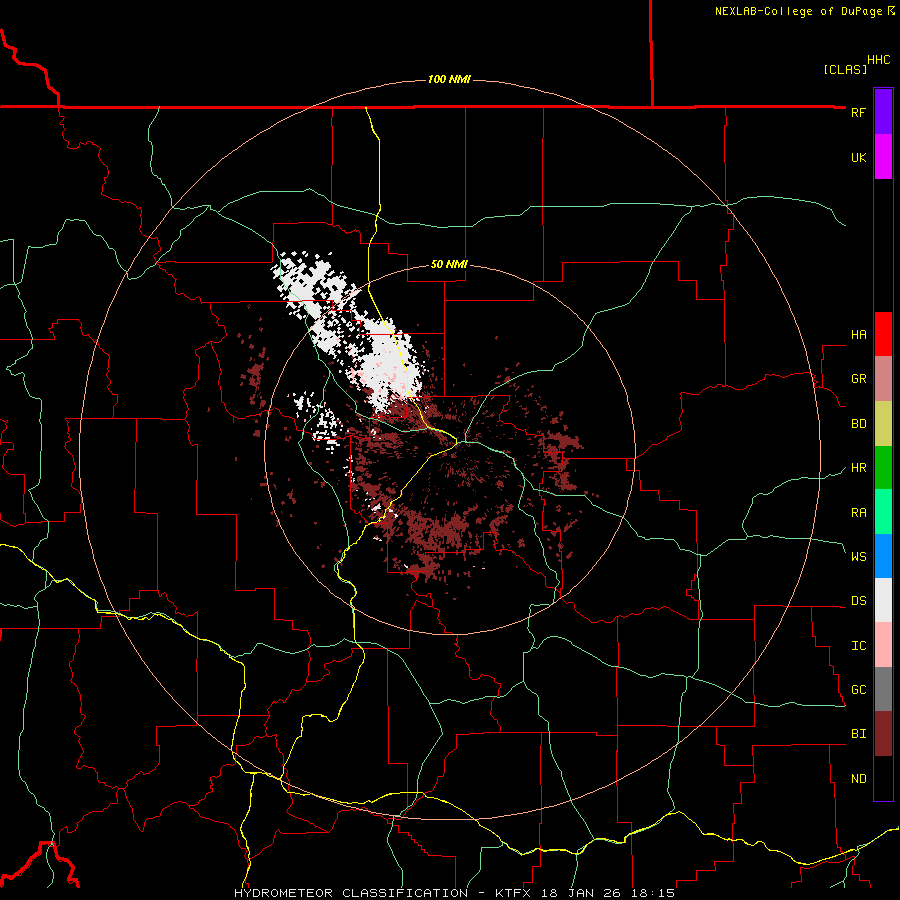Click the ND black legend swatch
The width and height of the screenshot is (900, 900).
point(883,778)
